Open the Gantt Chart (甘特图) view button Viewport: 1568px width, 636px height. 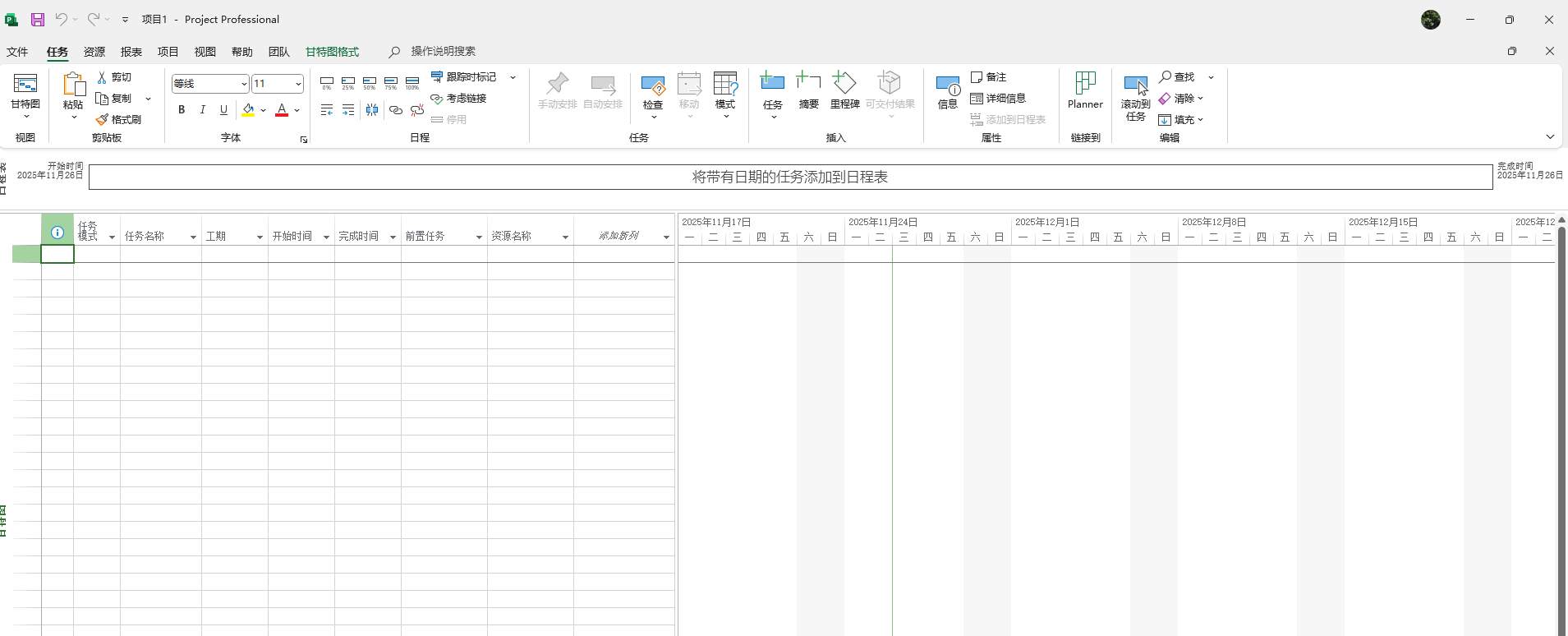pos(25,94)
